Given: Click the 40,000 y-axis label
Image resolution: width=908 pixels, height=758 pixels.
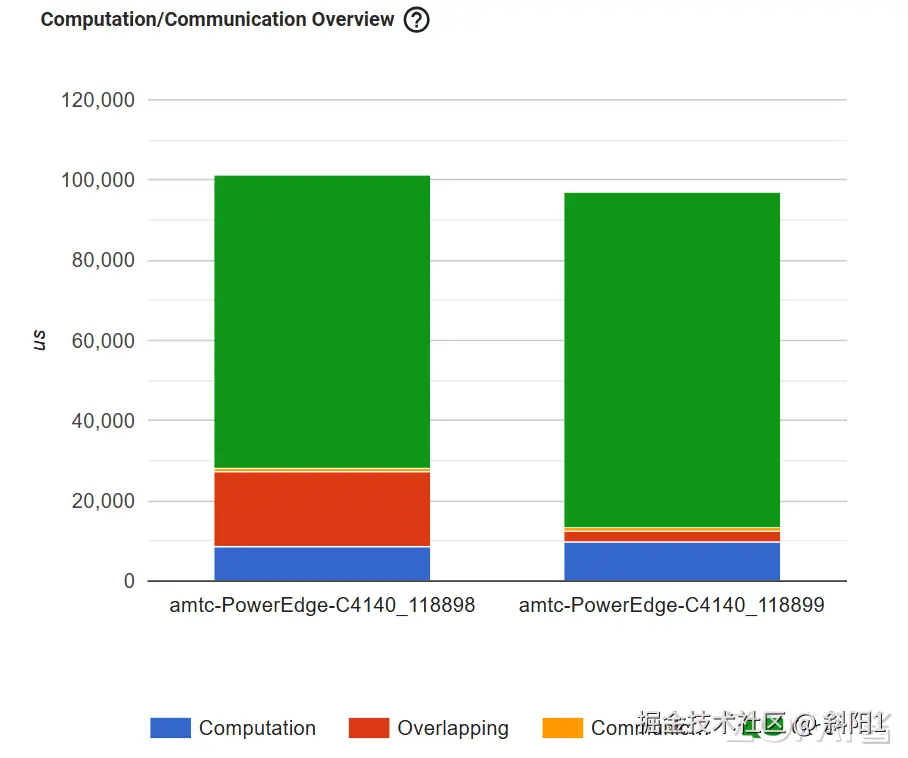Looking at the screenshot, I should pos(103,421).
